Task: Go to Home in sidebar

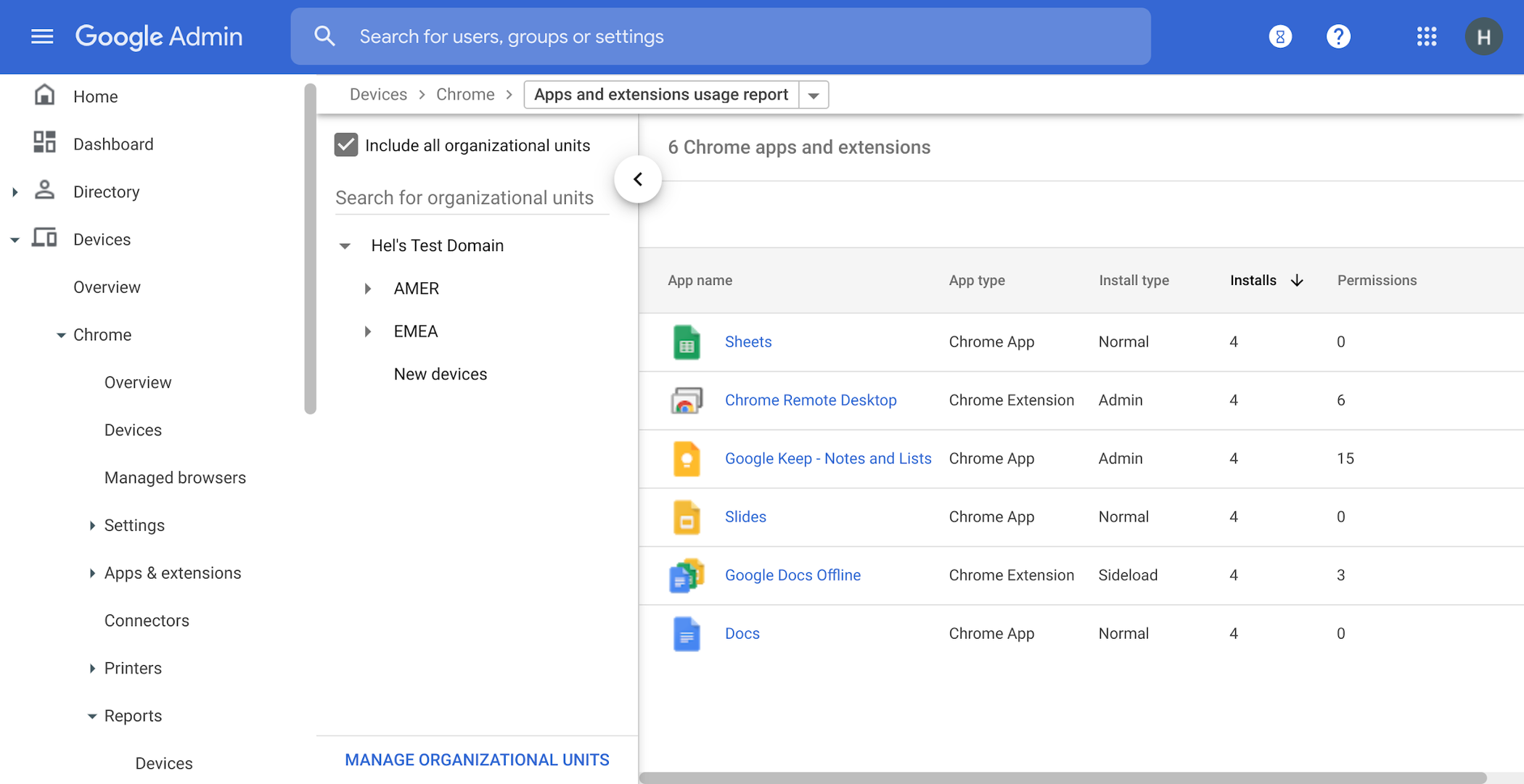Action: tap(95, 96)
